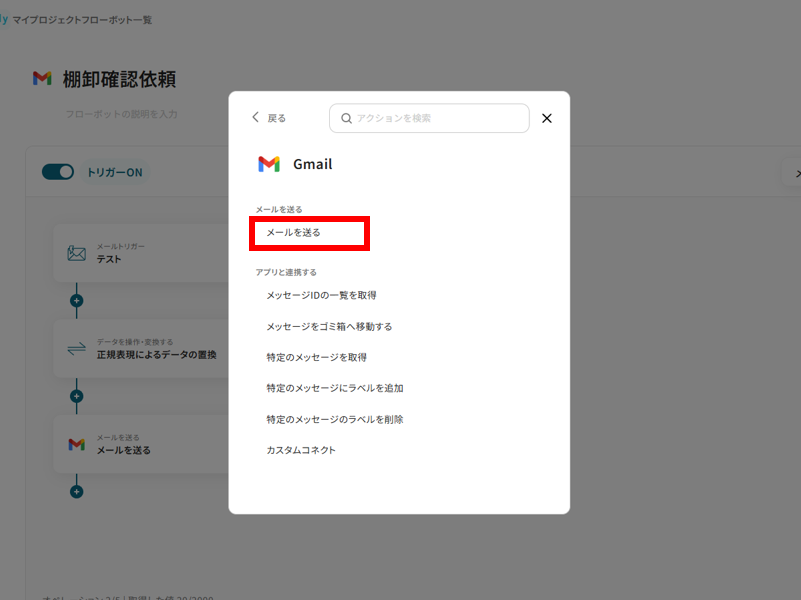Choose メッセージIDの一覧を取得
Screen dimensions: 801x600
click(x=321, y=295)
